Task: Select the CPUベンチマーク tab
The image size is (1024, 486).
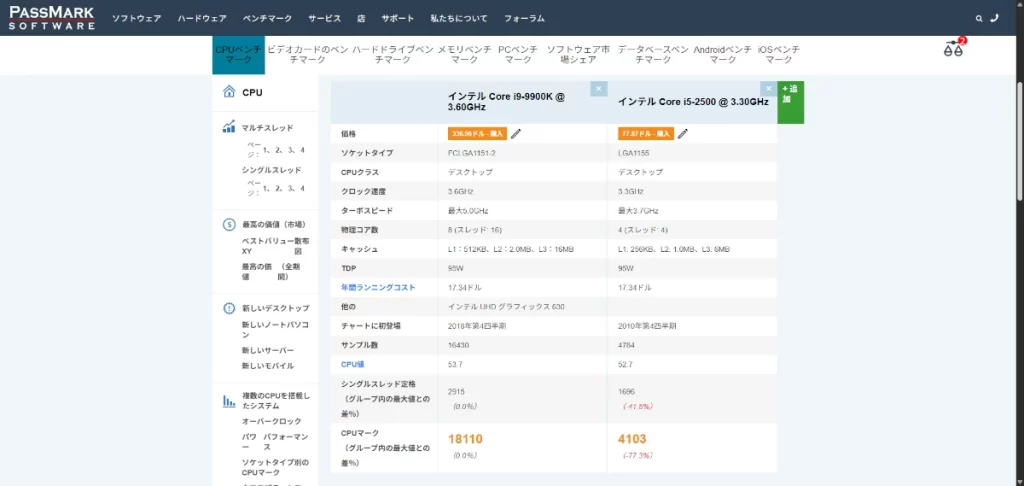Action: point(238,54)
